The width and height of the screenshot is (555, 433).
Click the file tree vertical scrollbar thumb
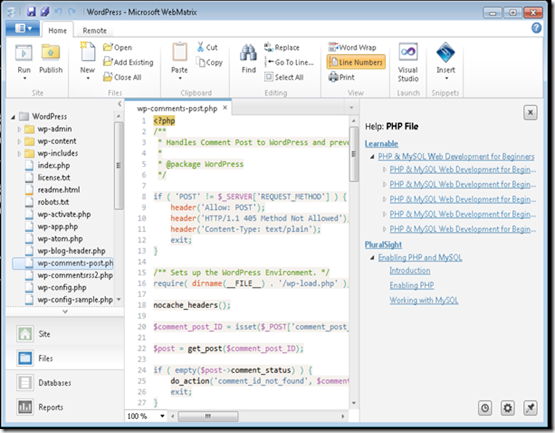[x=119, y=165]
